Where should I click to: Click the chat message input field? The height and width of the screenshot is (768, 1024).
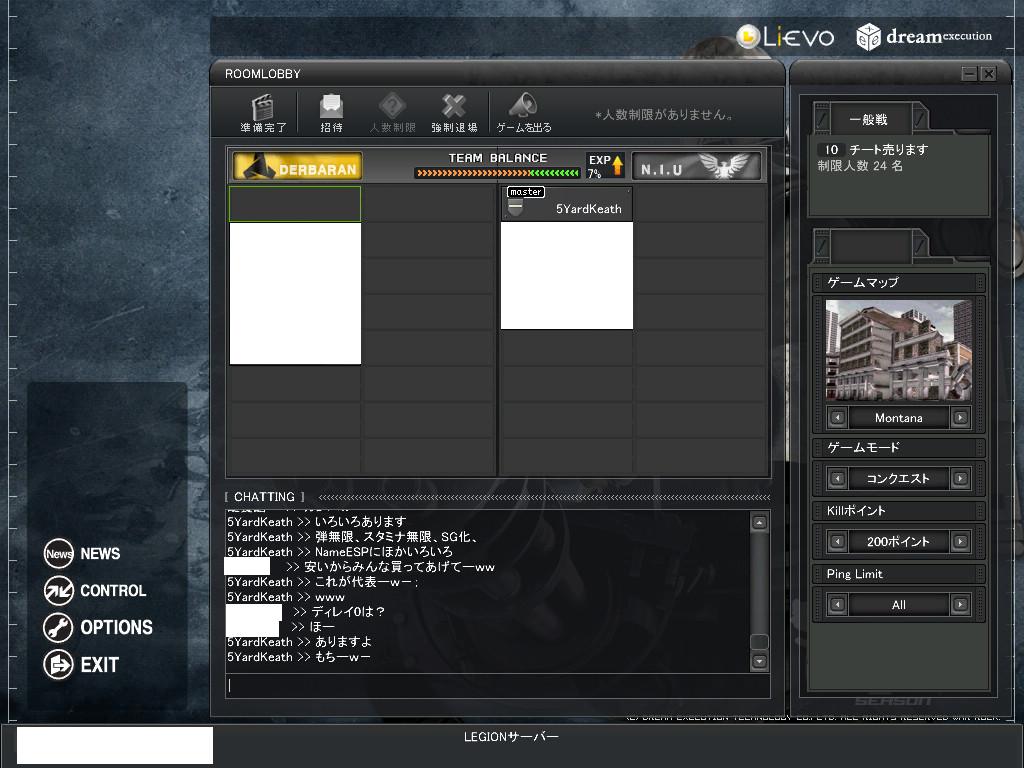pos(497,686)
